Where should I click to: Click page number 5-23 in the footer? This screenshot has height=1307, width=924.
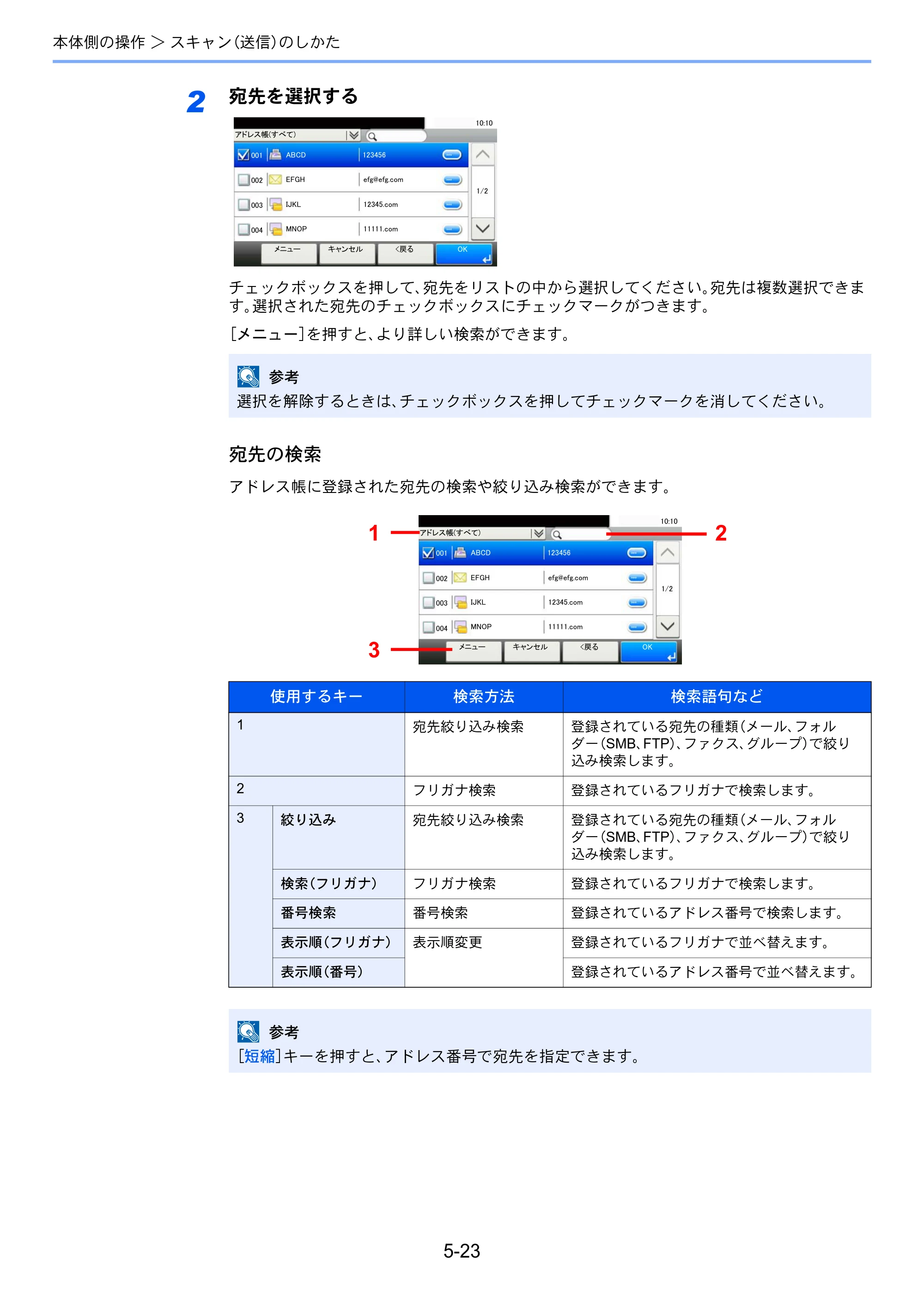462,1251
